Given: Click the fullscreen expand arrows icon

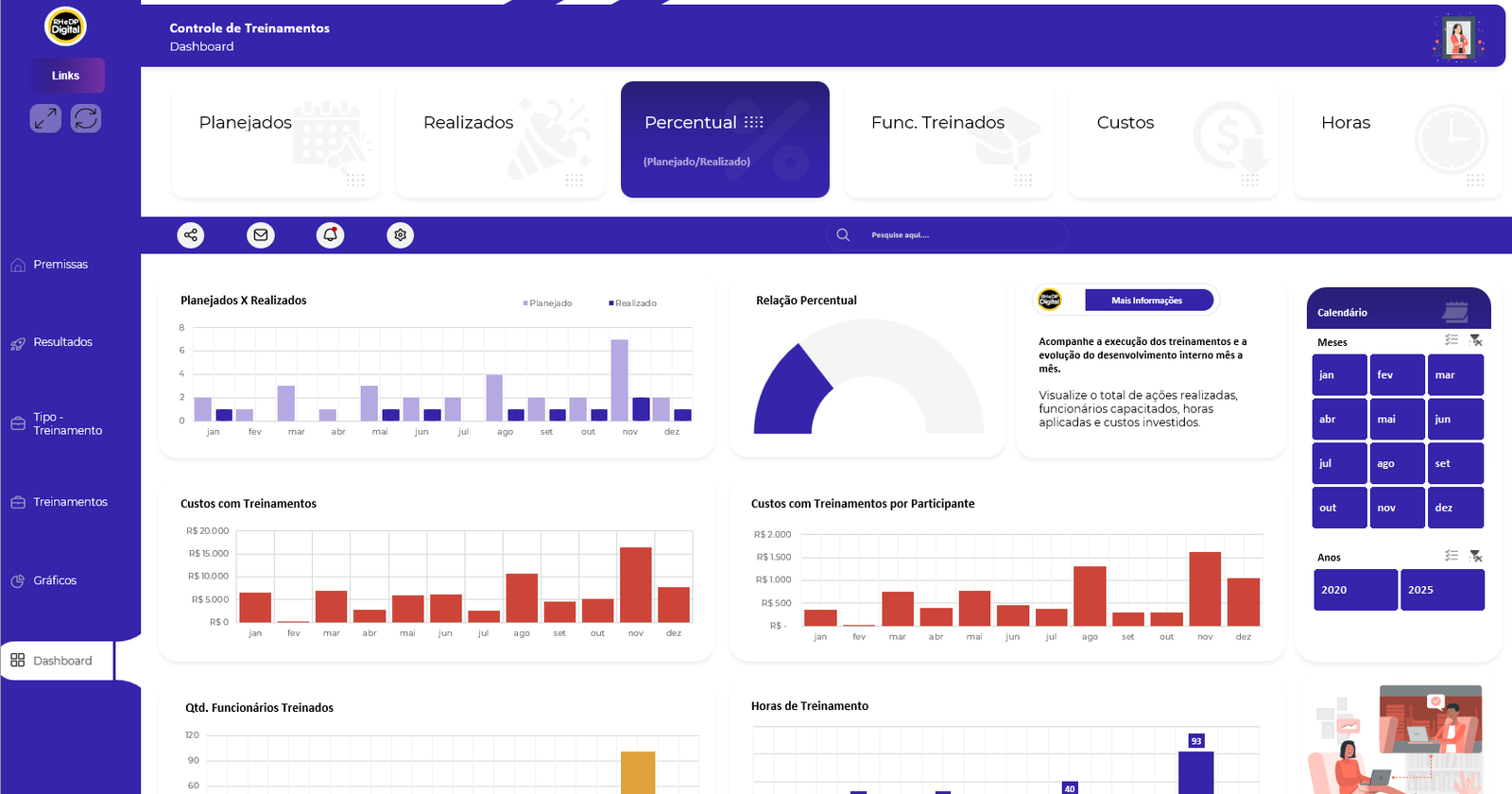Looking at the screenshot, I should pos(45,118).
